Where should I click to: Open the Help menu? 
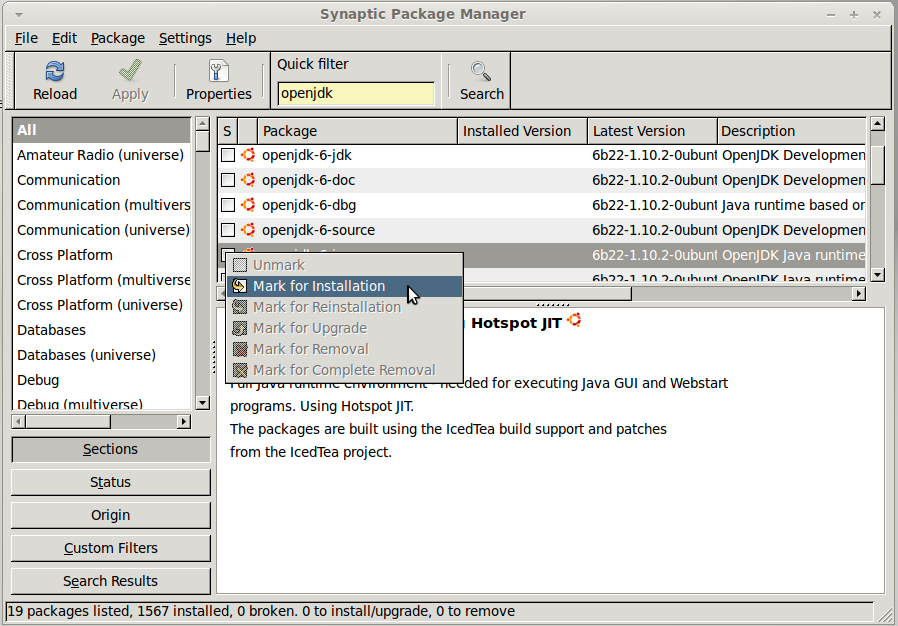coord(241,38)
